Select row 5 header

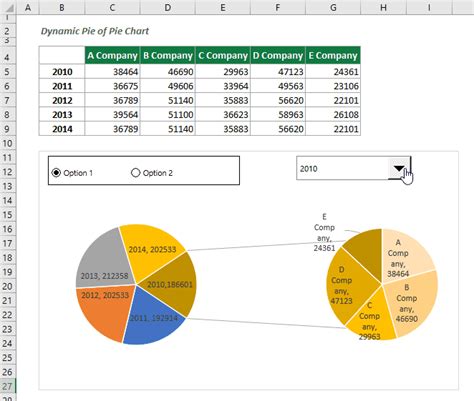point(7,72)
